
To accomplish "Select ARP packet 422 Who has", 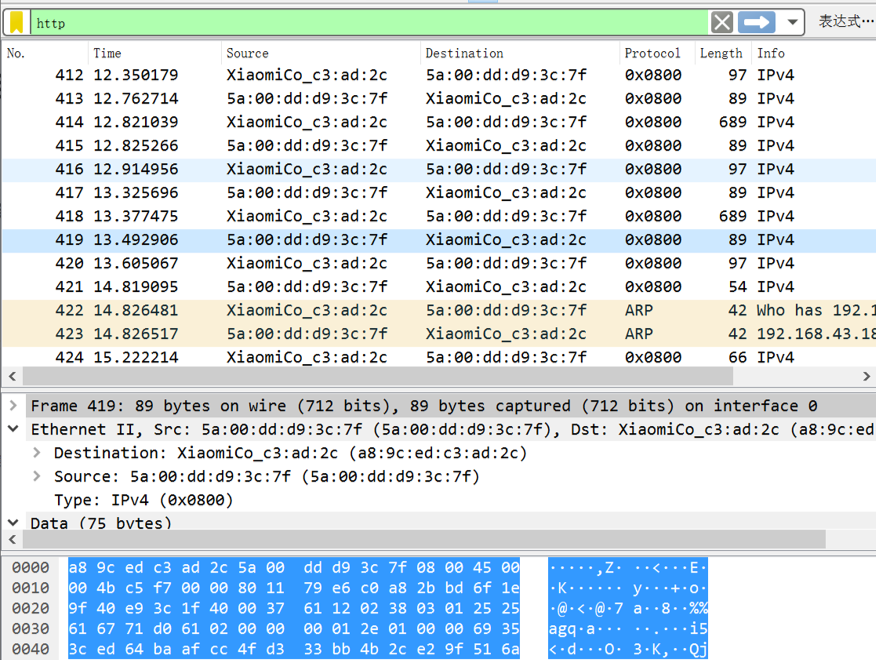I will pyautogui.click(x=439, y=310).
